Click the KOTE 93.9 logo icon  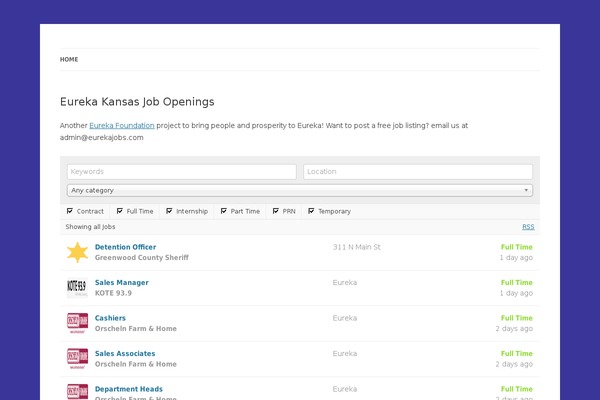pyautogui.click(x=77, y=288)
